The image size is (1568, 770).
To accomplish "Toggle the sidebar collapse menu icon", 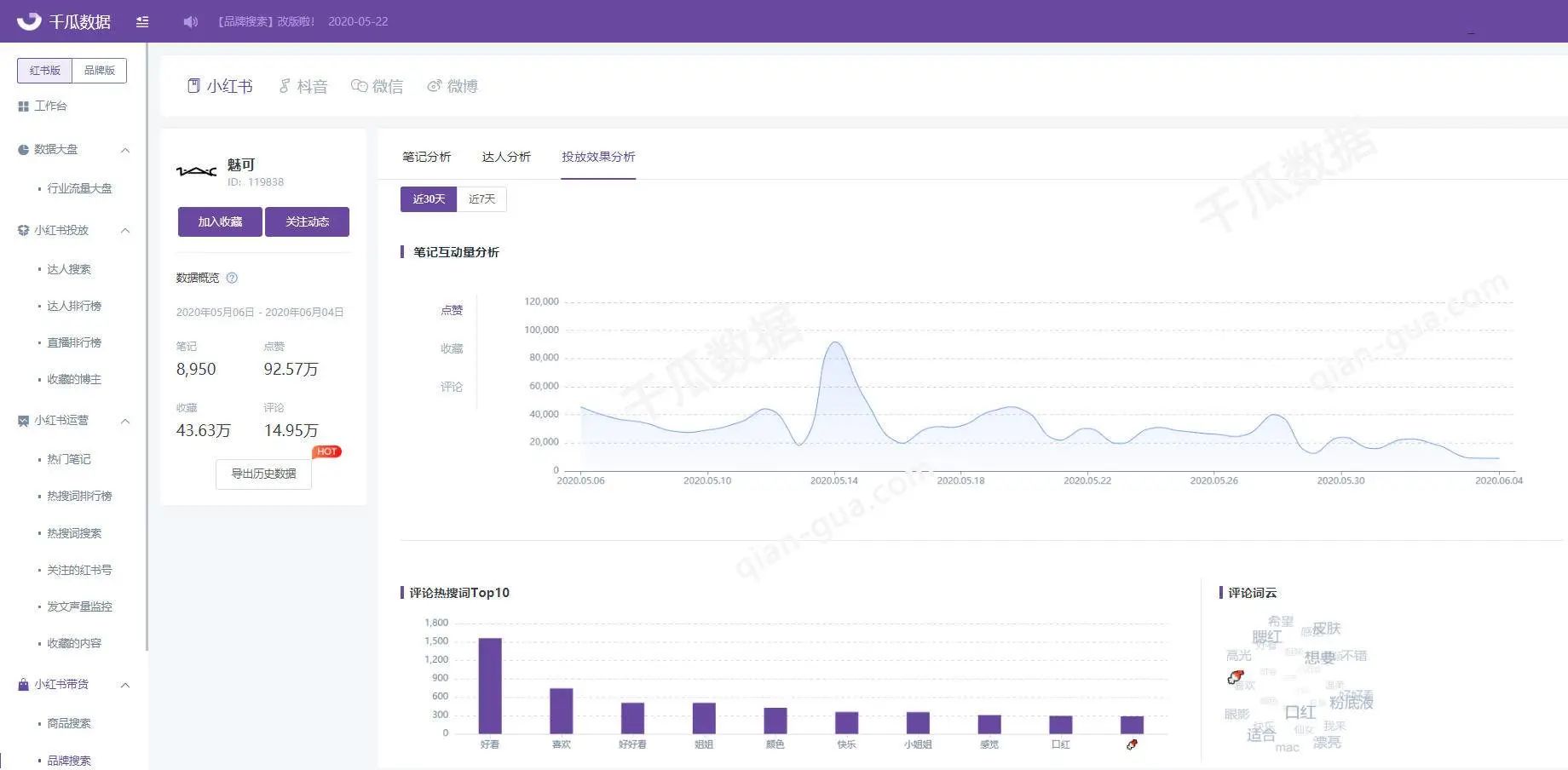I will 142,22.
